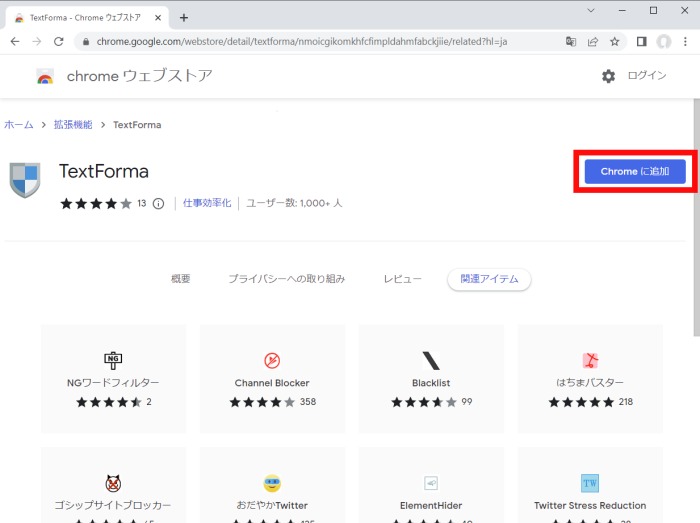Click the Chrome に追加 button
700x523 pixels.
coord(634,172)
